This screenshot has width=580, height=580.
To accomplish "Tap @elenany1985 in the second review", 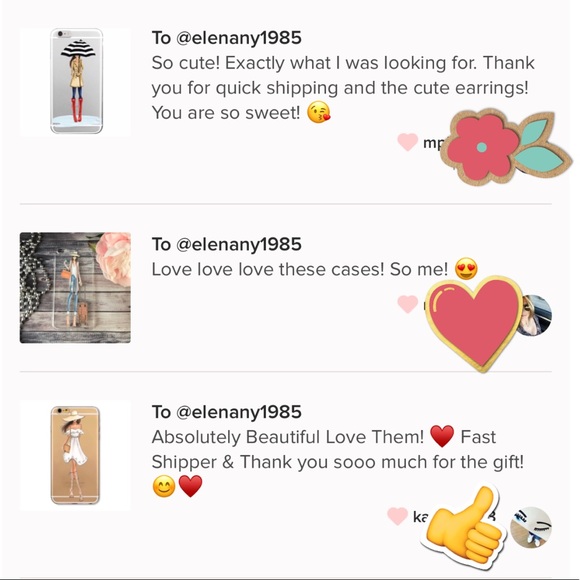I will tap(239, 245).
